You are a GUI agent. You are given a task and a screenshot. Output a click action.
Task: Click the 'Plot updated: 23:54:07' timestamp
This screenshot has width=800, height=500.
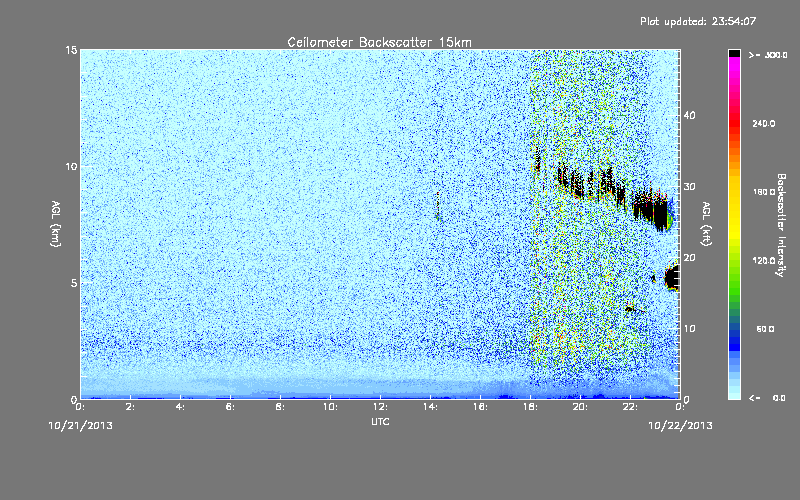[698, 21]
